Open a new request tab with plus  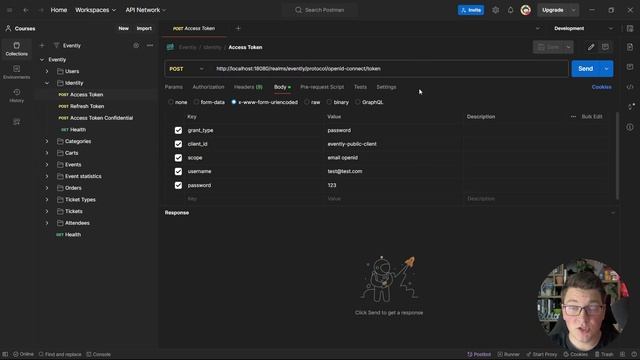click(238, 29)
